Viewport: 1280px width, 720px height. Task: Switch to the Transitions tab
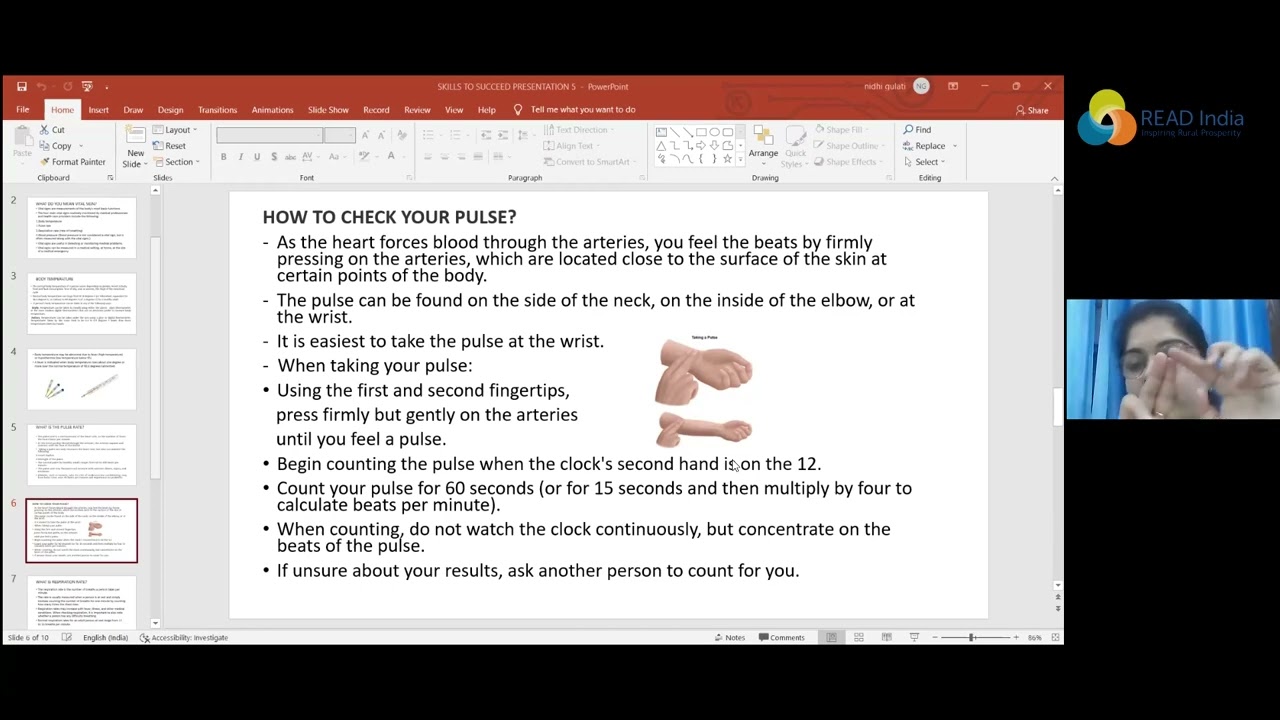point(217,110)
